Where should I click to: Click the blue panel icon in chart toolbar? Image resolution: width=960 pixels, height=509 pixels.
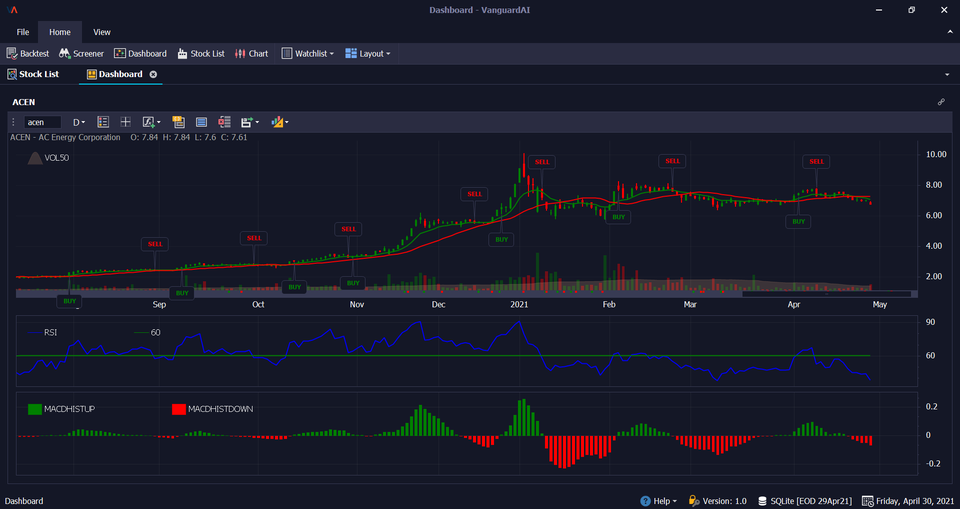[x=201, y=122]
